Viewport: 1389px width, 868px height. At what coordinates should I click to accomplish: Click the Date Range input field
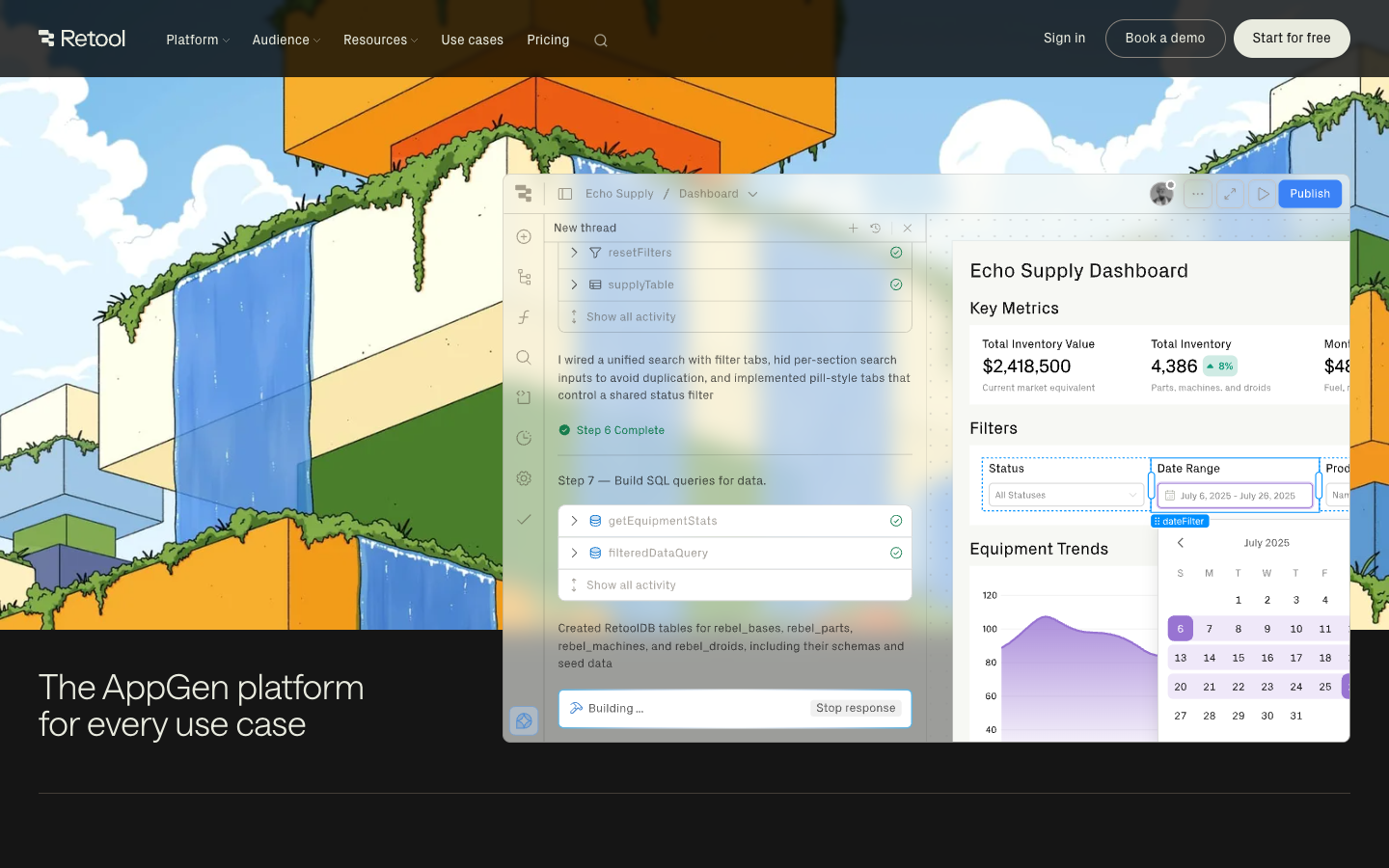click(1236, 496)
